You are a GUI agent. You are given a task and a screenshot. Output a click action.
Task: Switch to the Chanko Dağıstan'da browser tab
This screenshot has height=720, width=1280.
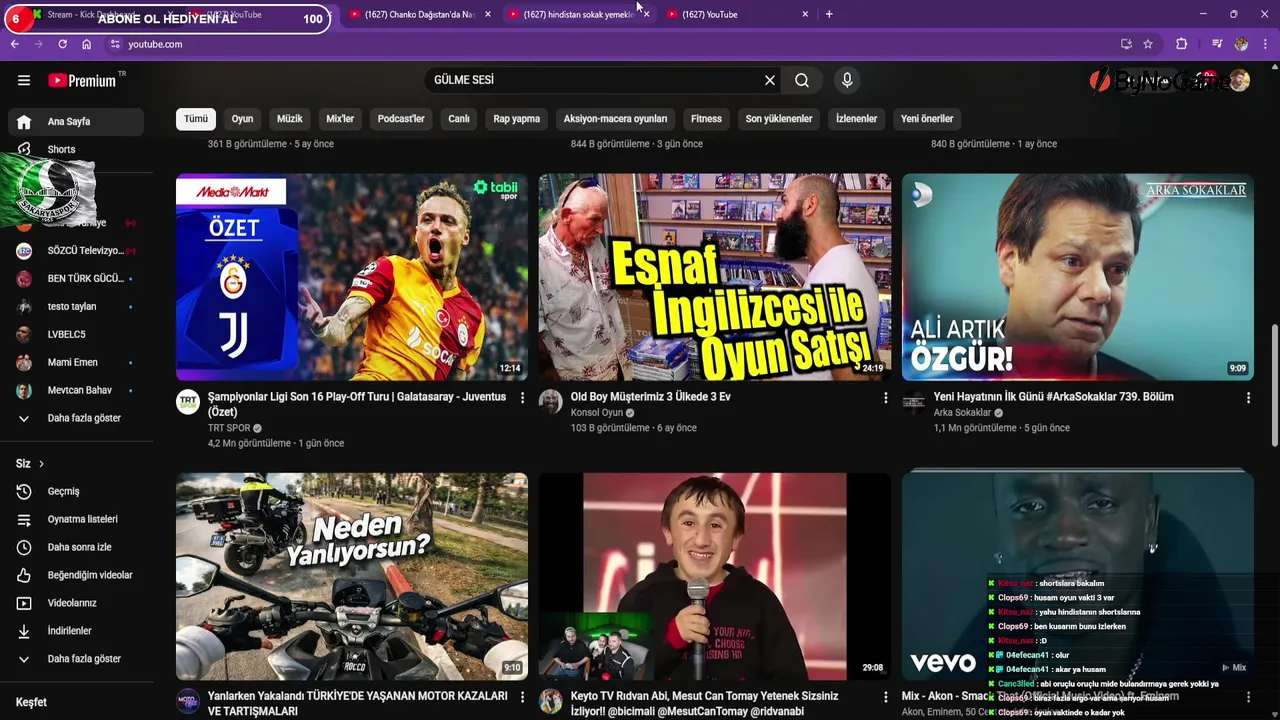(419, 14)
